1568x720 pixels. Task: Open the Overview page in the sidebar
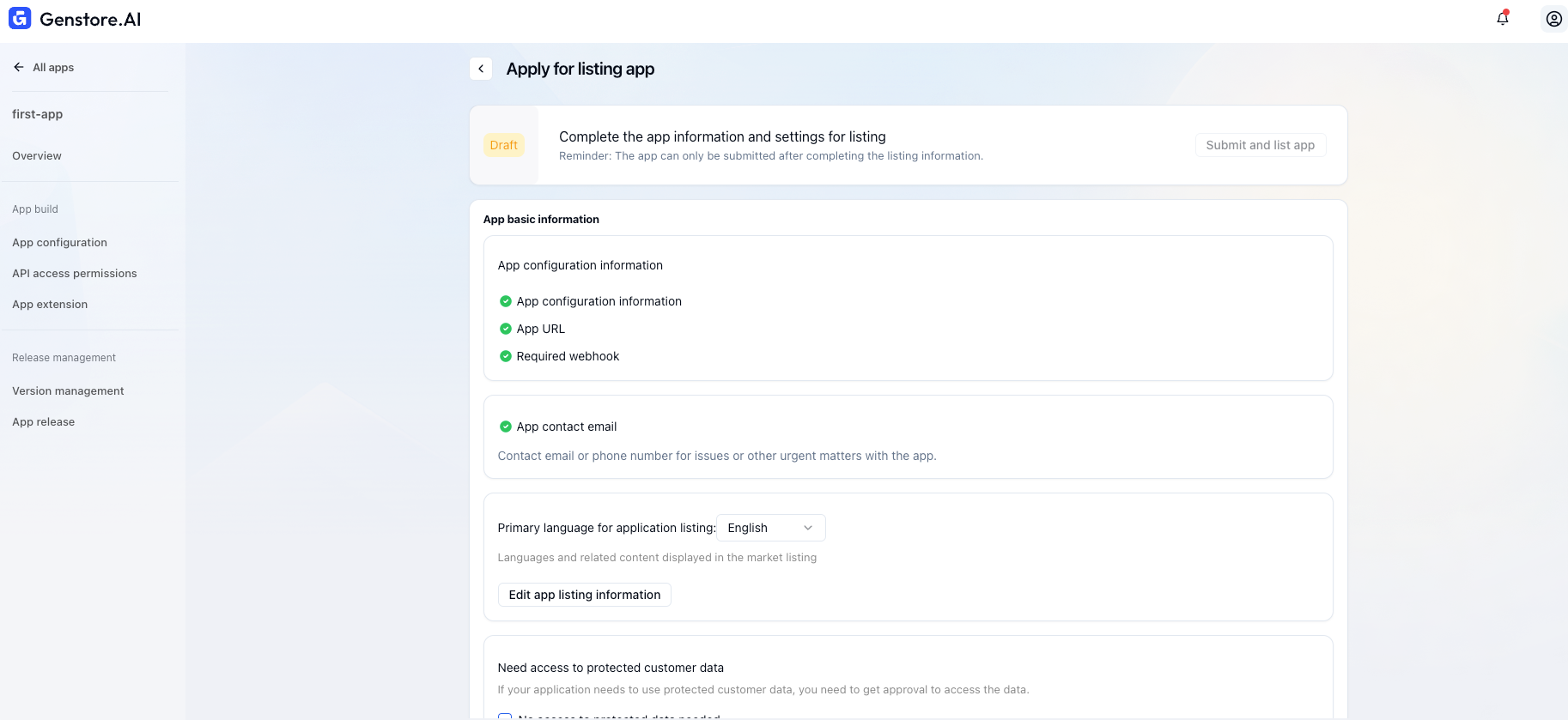coord(37,155)
